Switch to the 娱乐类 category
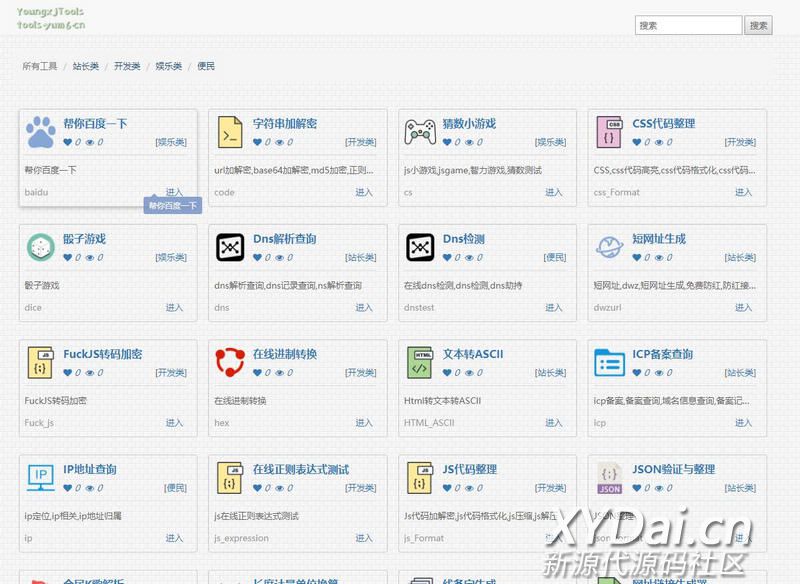 coord(168,66)
